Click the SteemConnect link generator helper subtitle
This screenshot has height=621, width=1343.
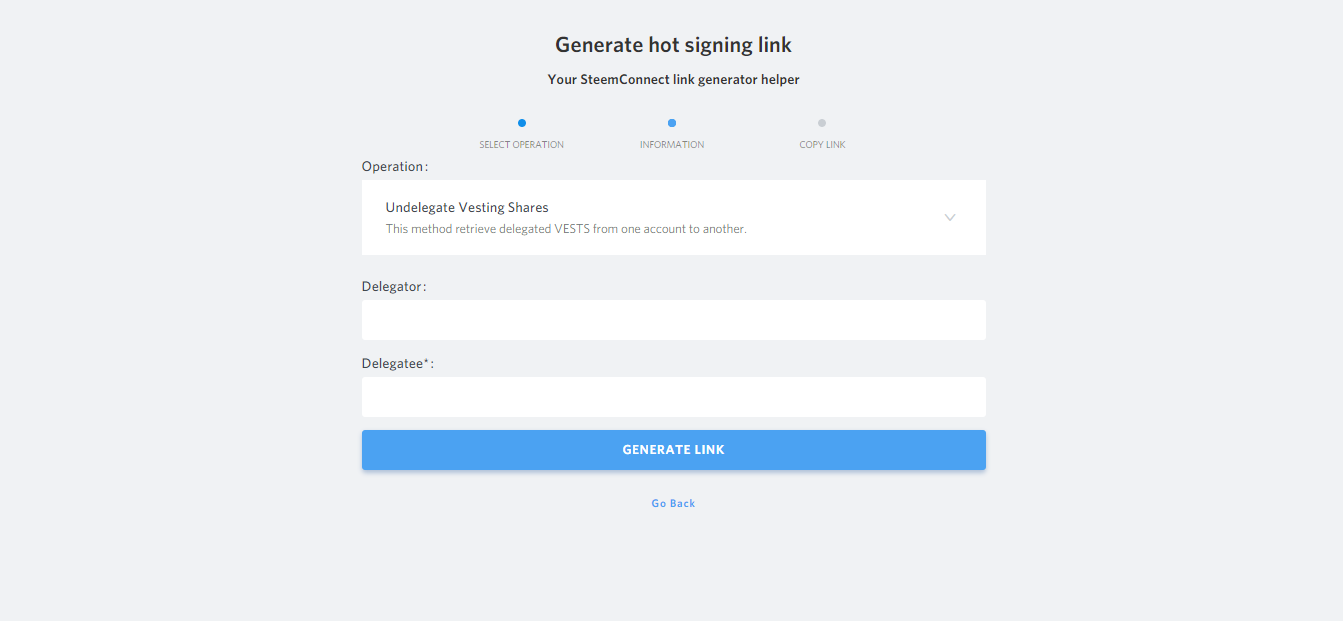(x=673, y=79)
